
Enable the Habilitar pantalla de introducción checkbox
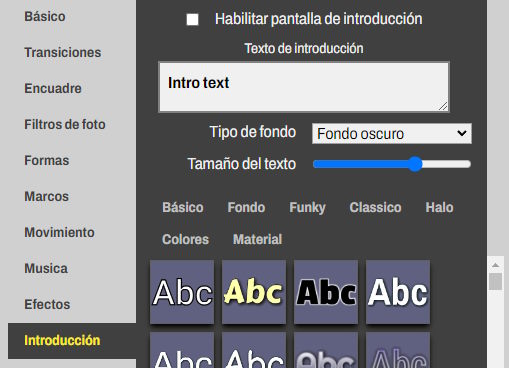[x=192, y=19]
